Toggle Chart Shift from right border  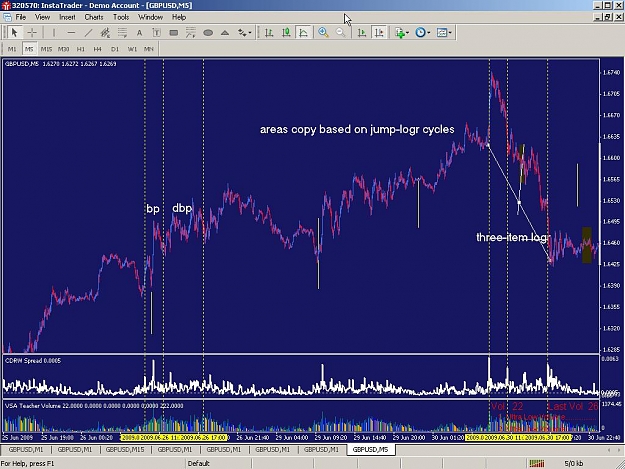[x=379, y=32]
